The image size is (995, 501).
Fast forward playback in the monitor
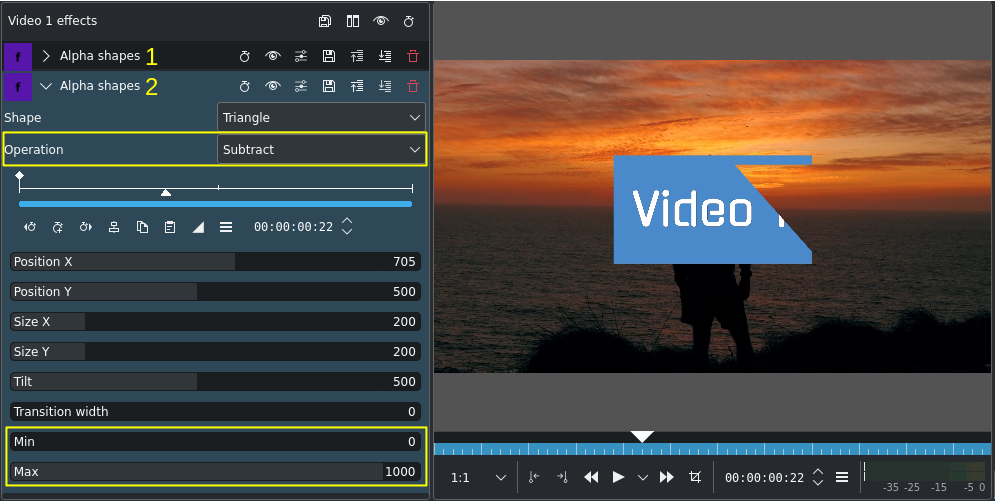666,478
